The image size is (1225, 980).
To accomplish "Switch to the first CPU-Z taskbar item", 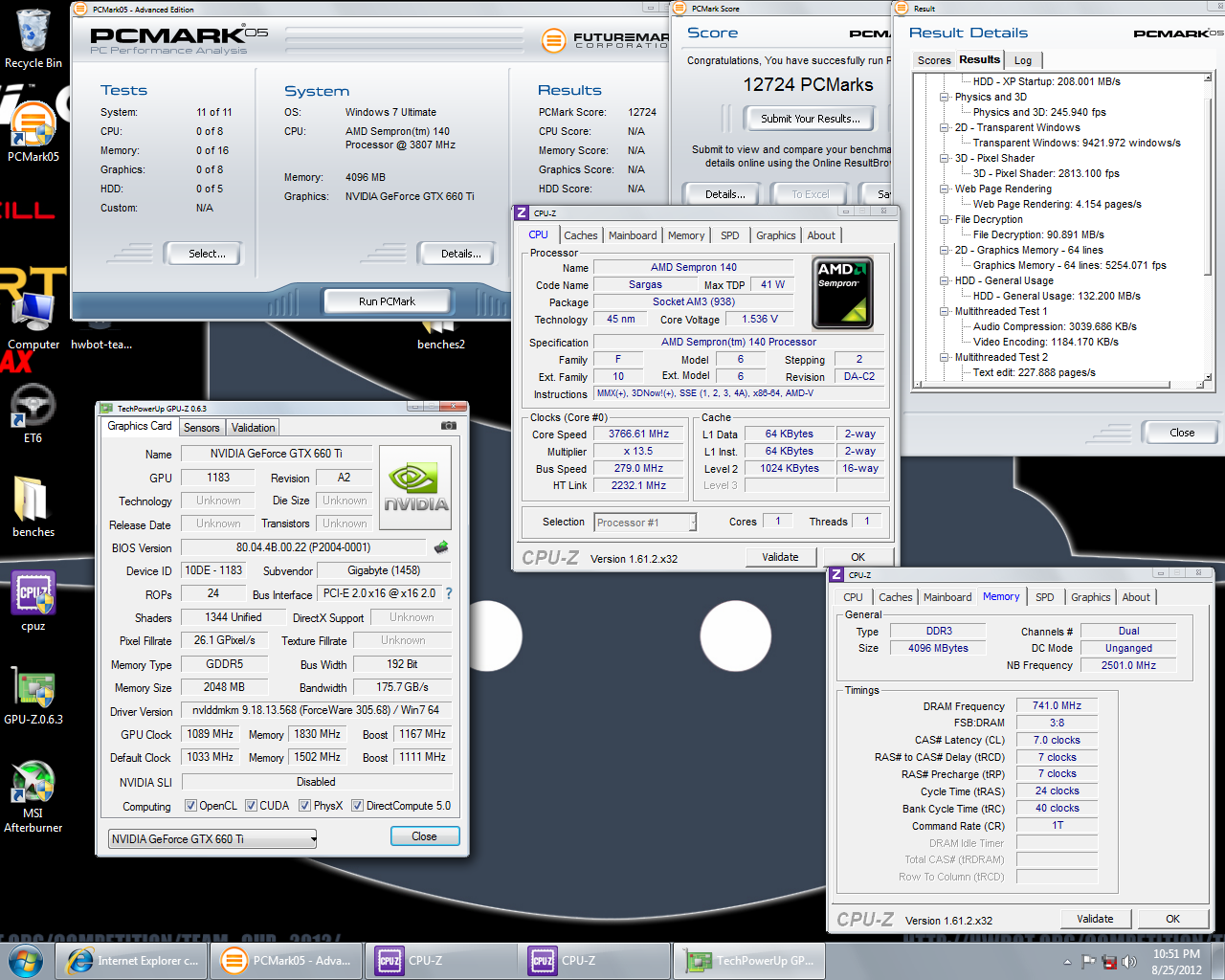I will point(440,961).
